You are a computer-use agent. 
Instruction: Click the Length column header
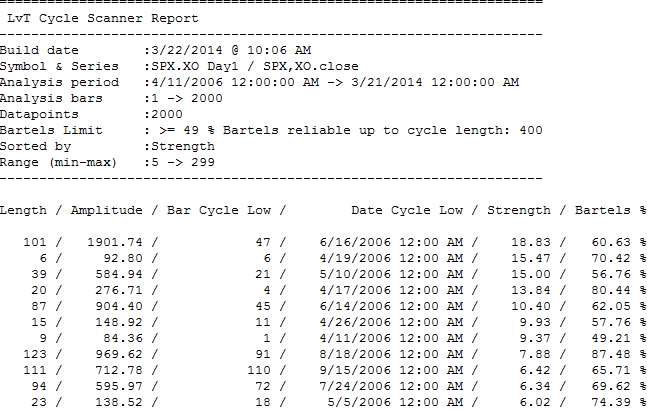(23, 210)
